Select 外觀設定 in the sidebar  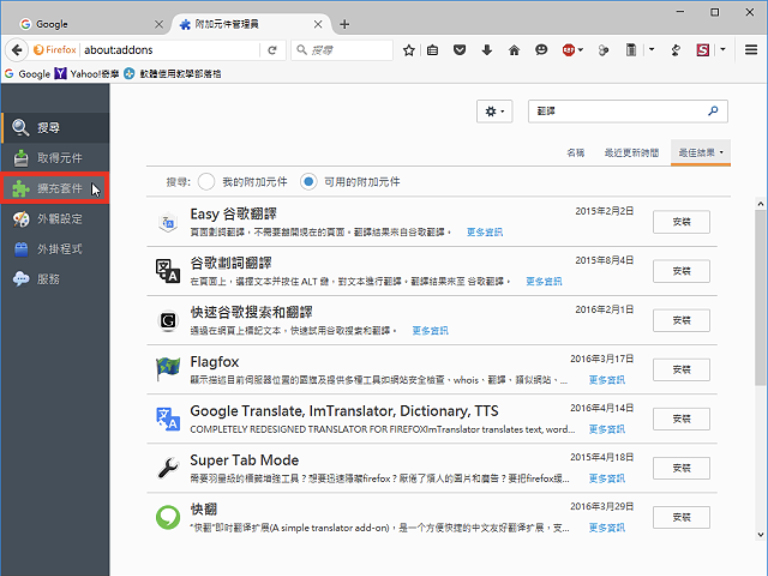55,218
